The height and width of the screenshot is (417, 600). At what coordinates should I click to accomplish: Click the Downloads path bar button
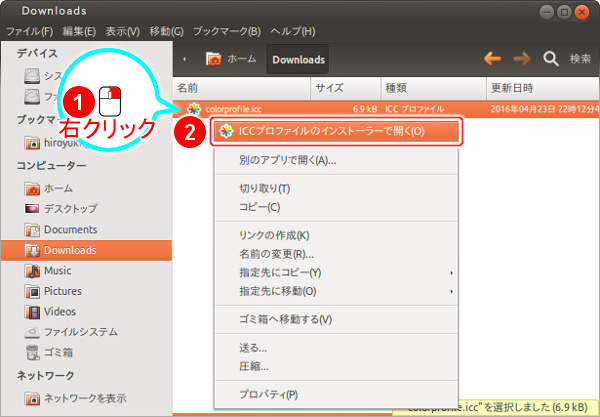tap(298, 60)
